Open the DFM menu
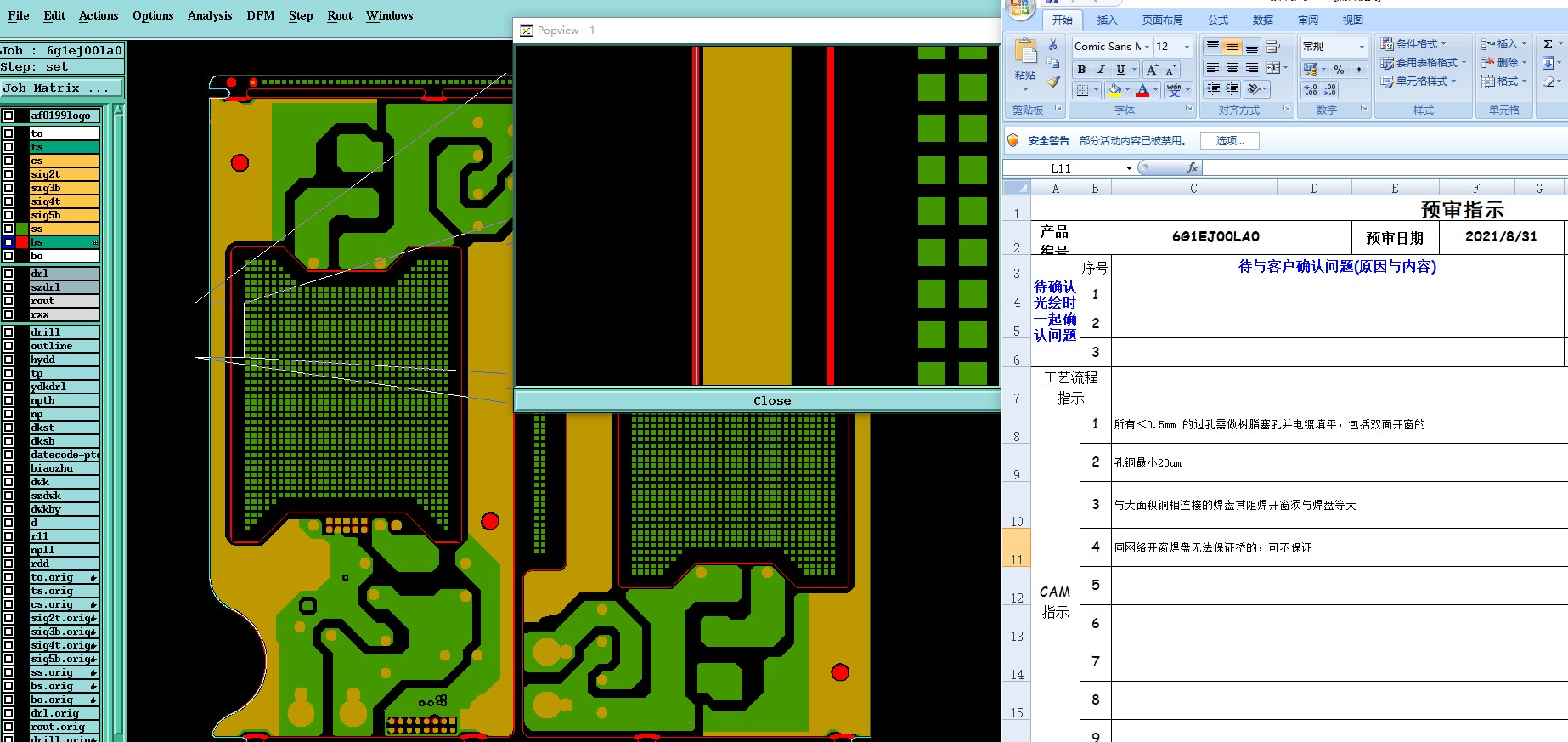This screenshot has width=1568, height=742. (261, 15)
